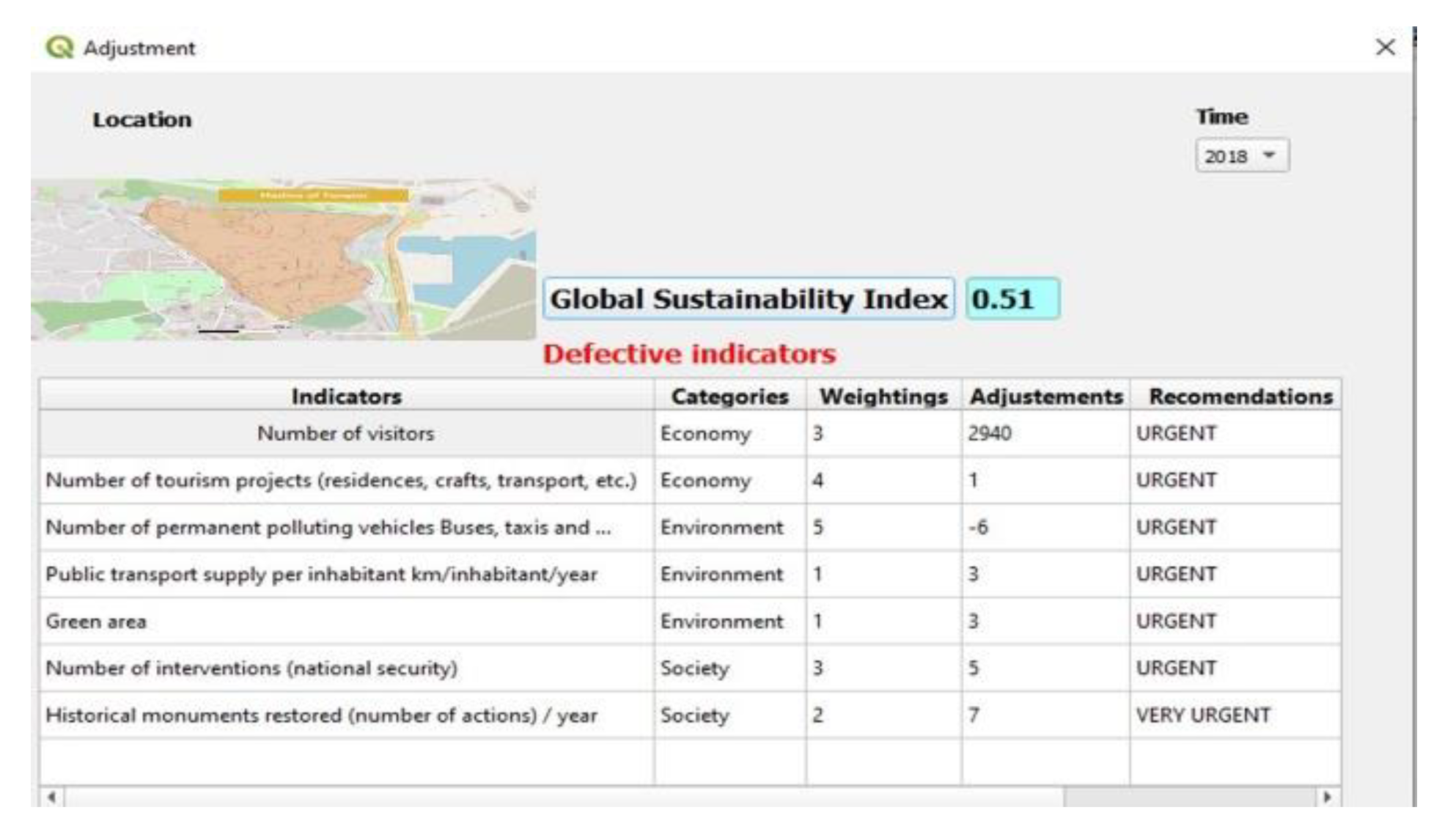
Task: Click the right arrow of horizontal scrollbar
Action: [1328, 797]
